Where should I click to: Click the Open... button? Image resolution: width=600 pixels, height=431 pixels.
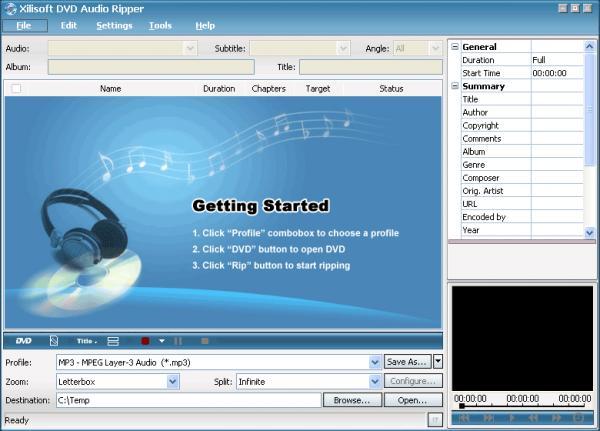pyautogui.click(x=413, y=400)
